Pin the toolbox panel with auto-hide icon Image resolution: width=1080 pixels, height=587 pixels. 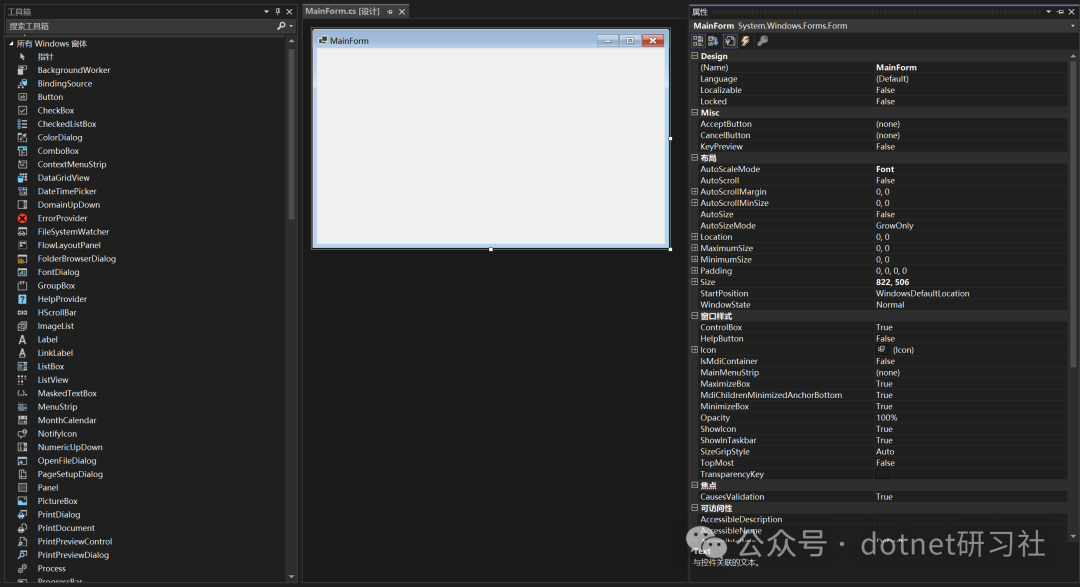277,11
